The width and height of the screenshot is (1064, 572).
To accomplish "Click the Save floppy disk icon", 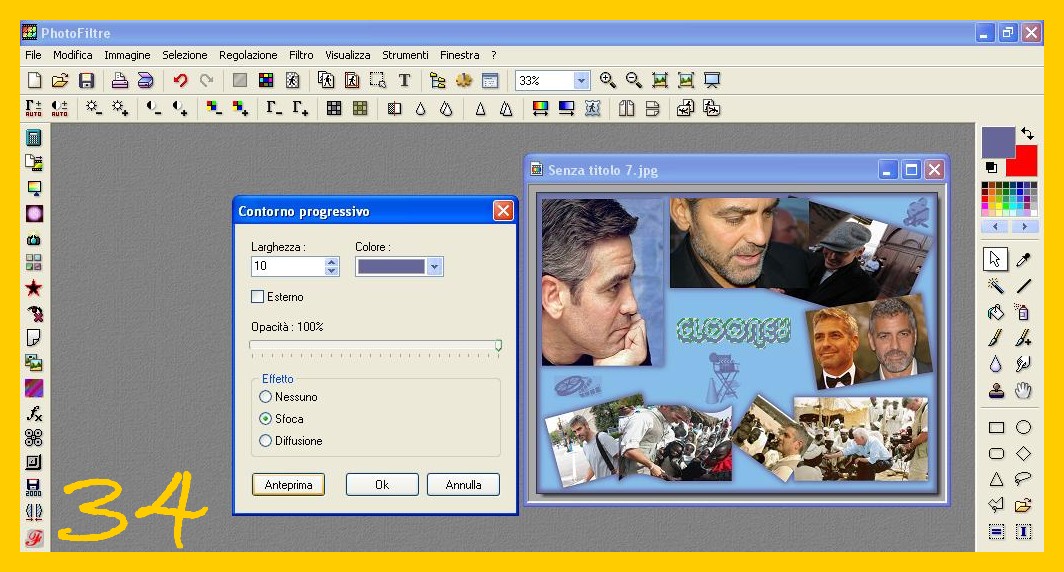I will click(x=87, y=81).
